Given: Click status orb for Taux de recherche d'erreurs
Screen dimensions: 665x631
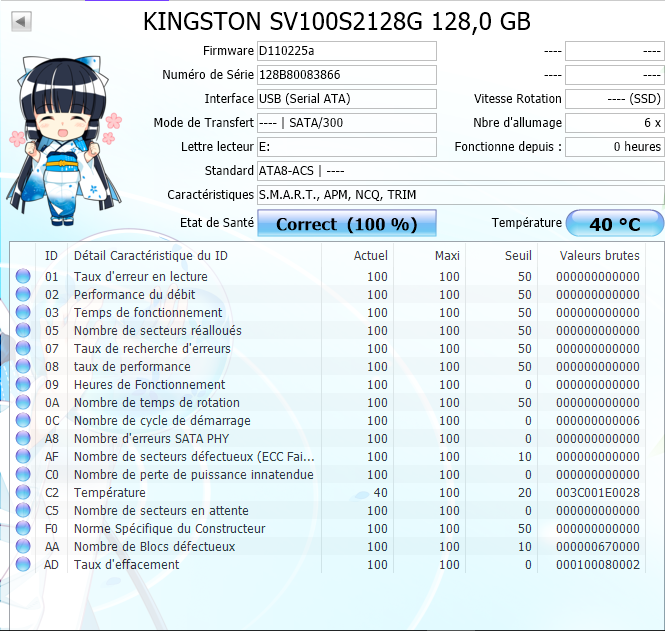Looking at the screenshot, I should click(x=23, y=348).
